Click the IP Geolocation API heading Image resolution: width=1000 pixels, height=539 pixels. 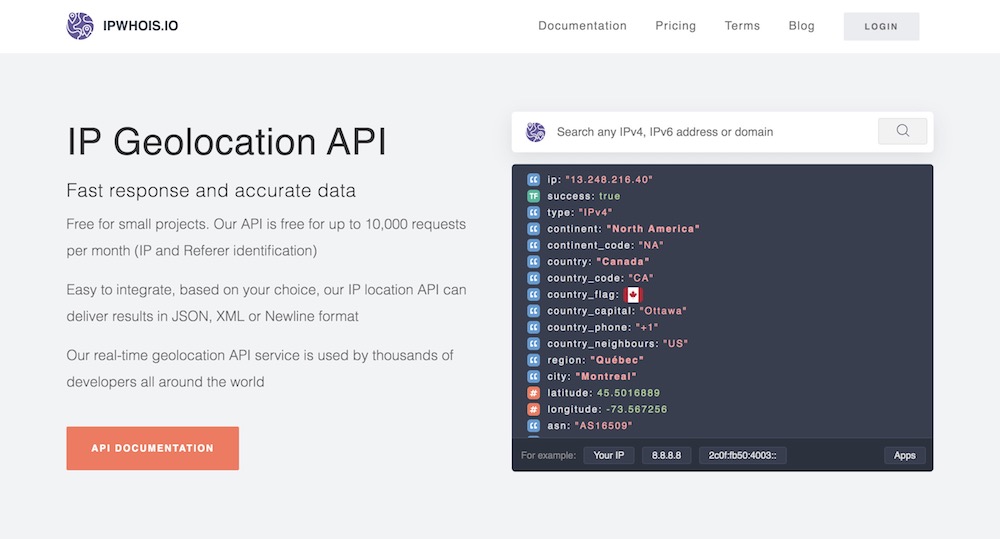point(226,142)
